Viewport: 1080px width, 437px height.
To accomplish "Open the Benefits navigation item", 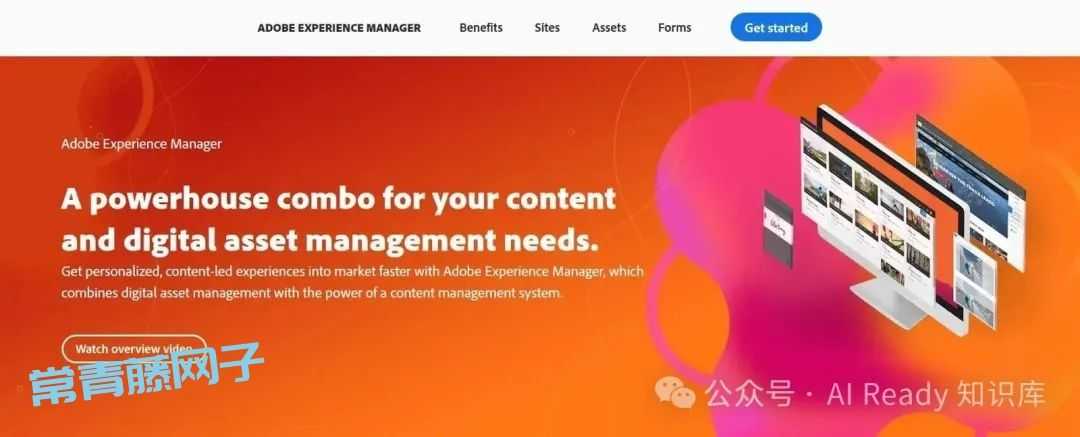I will [481, 28].
